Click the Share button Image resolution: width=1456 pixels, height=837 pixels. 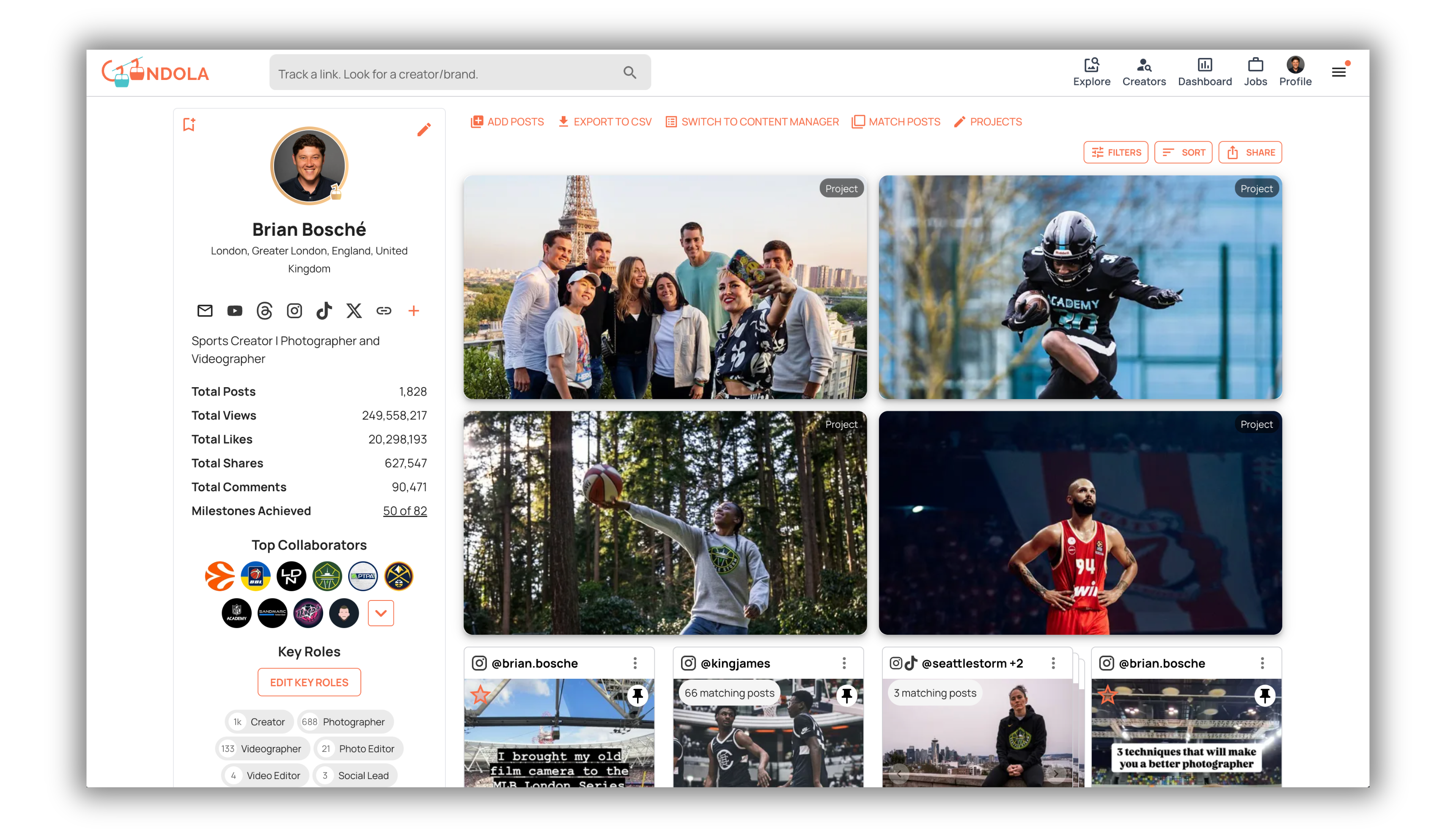tap(1250, 152)
